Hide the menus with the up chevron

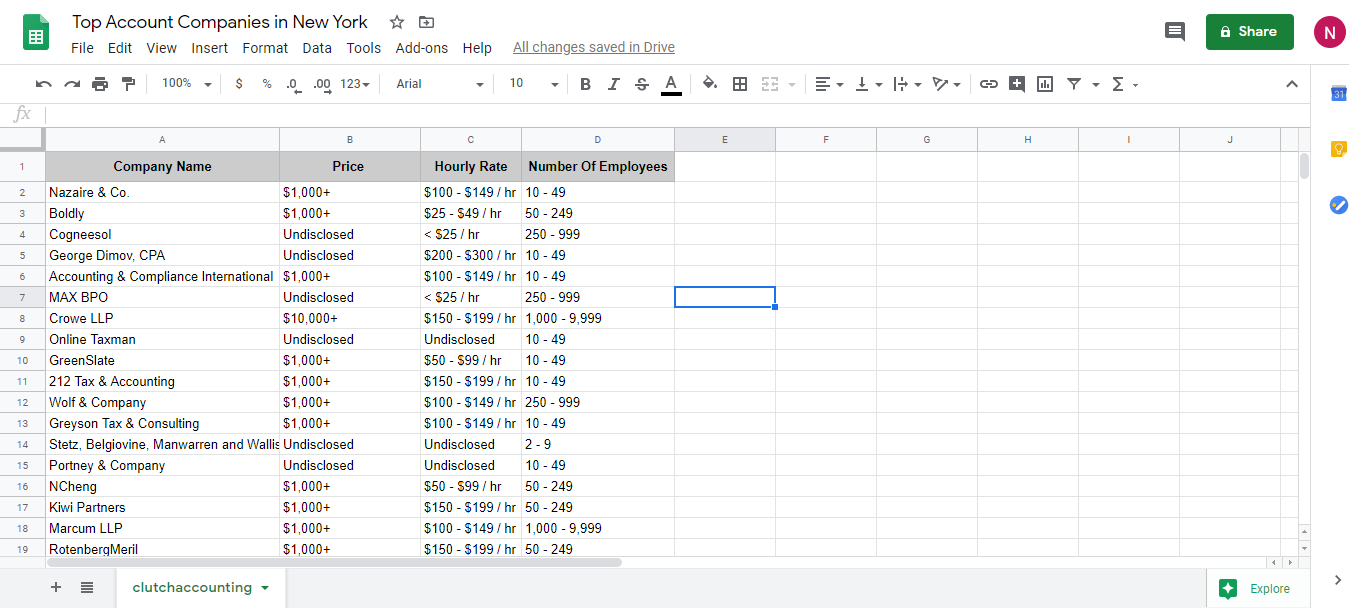(1291, 84)
